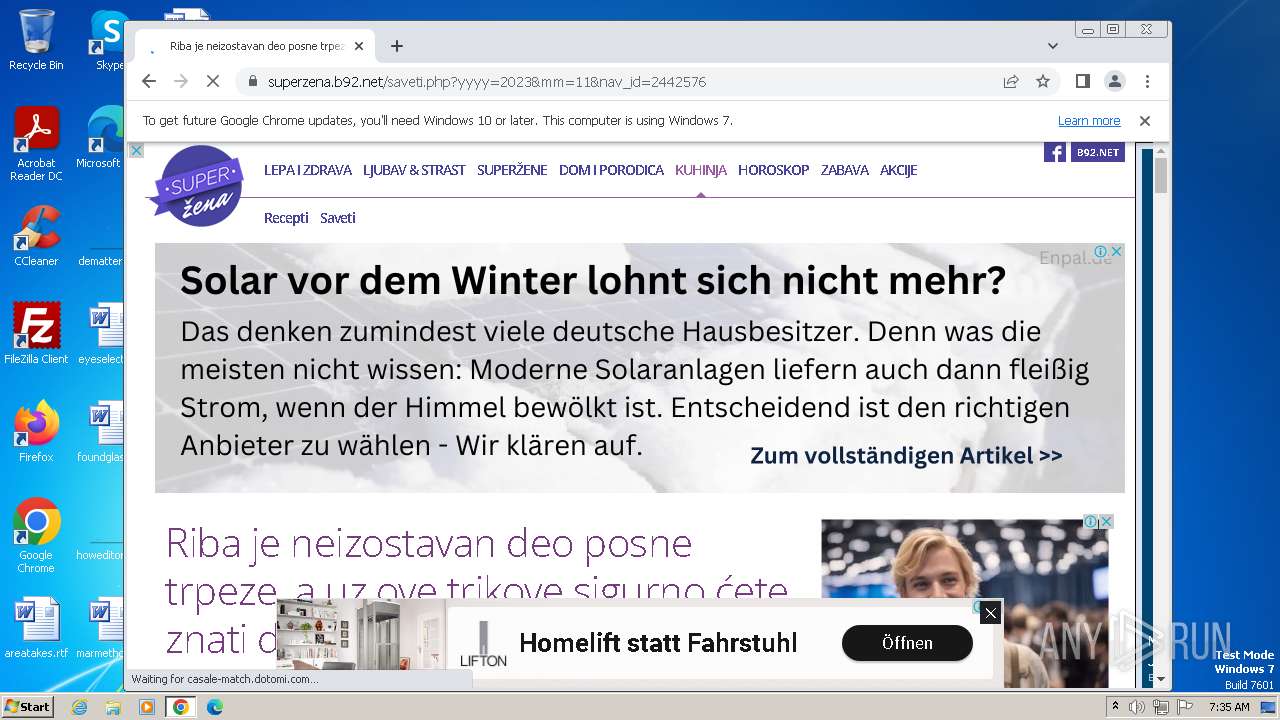Viewport: 1280px width, 720px height.
Task: Read the Solar vor dem Winter headline ad
Action: click(x=593, y=282)
